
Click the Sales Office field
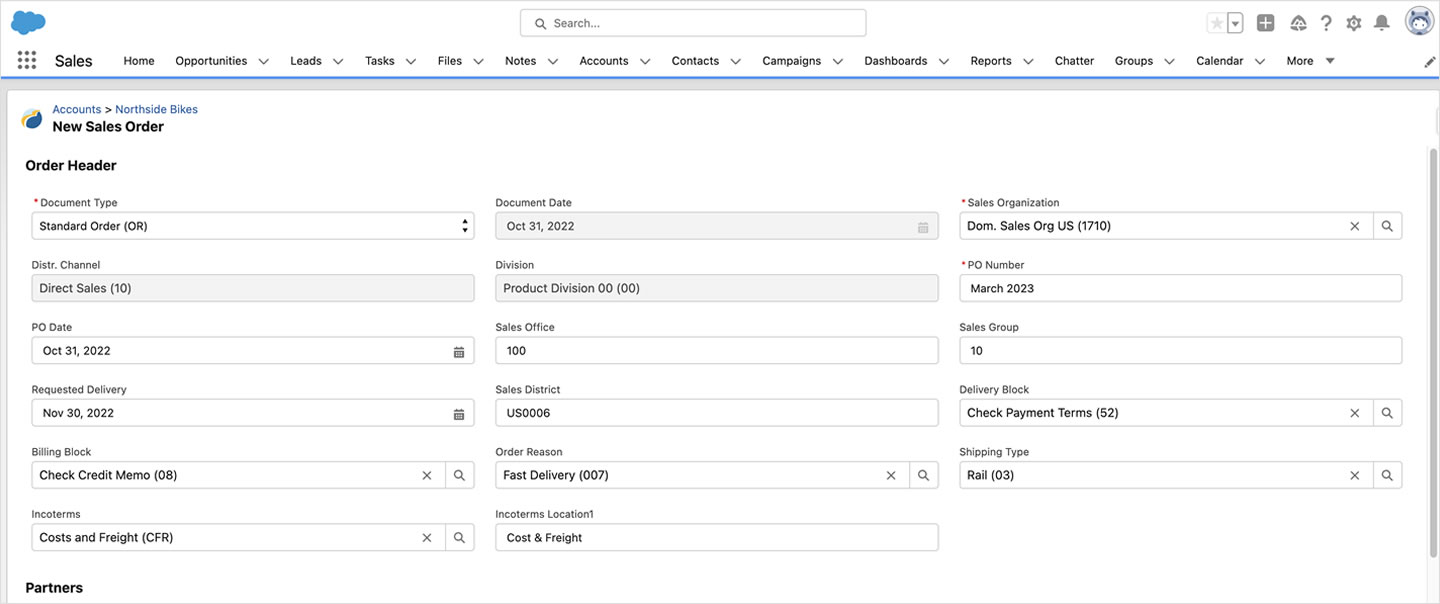(717, 351)
